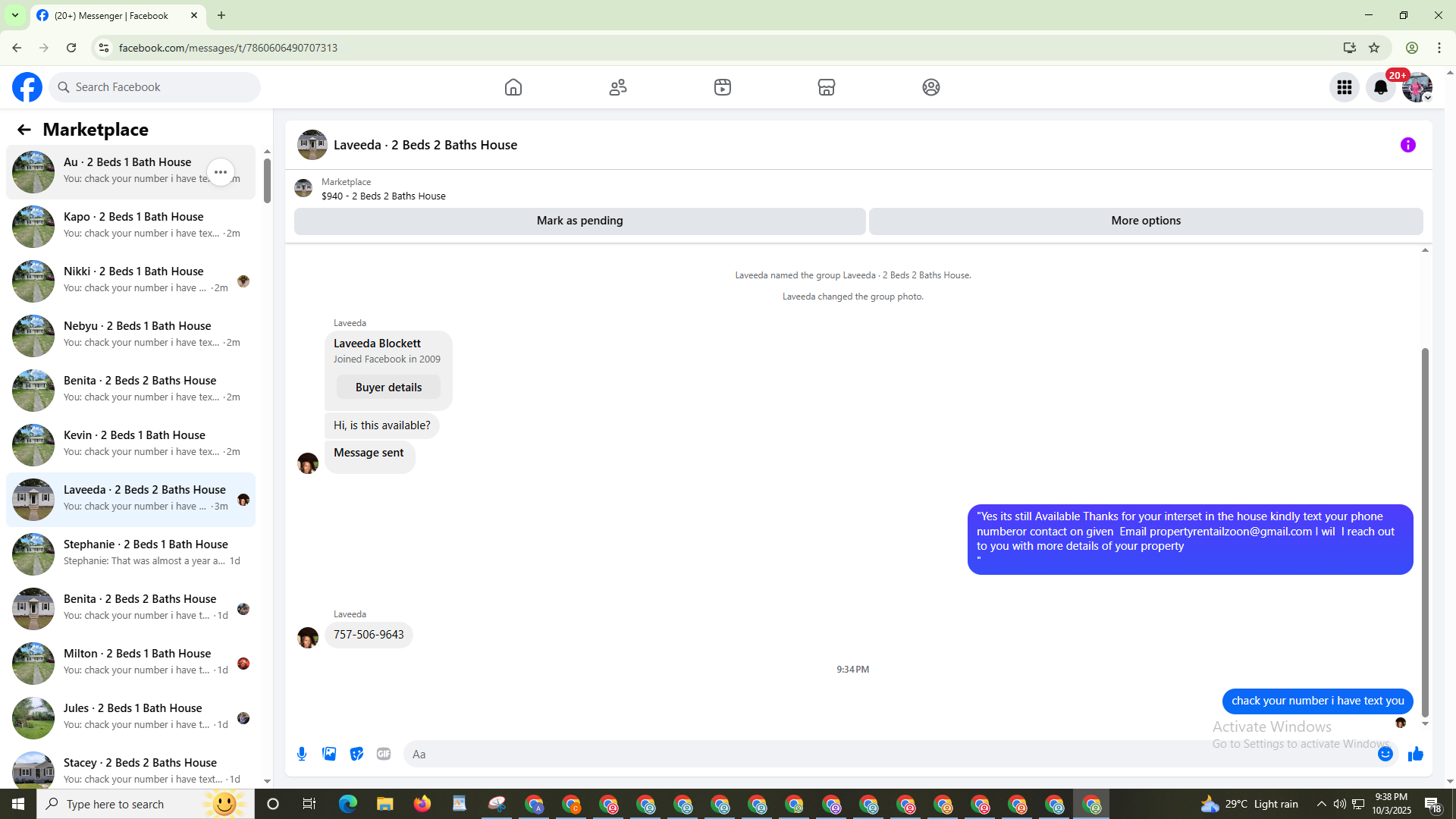Open the Kevin 2 Beds 1 Bath chat
The width and height of the screenshot is (1456, 819).
(130, 445)
